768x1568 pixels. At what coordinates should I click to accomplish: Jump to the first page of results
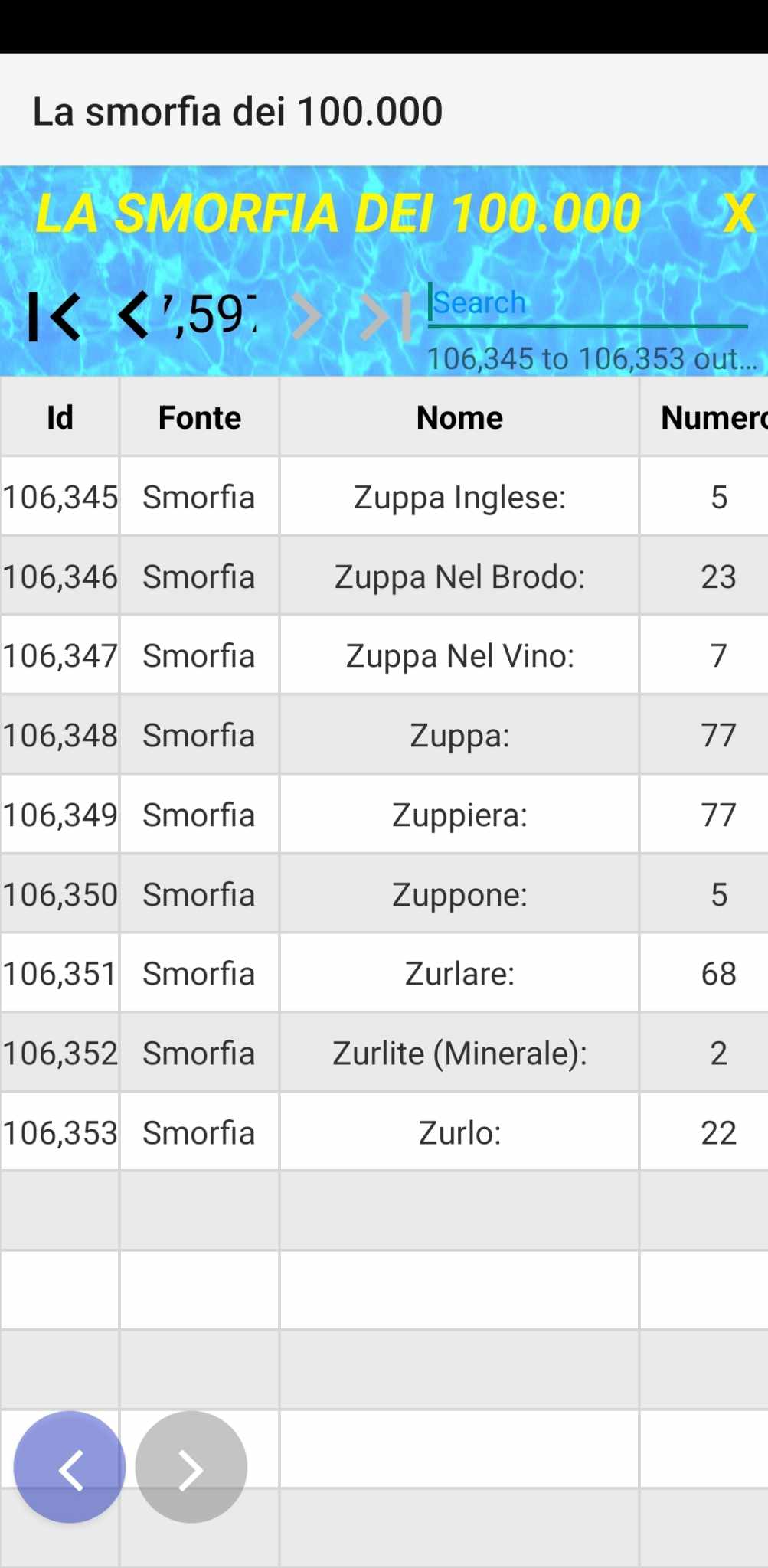pos(54,316)
